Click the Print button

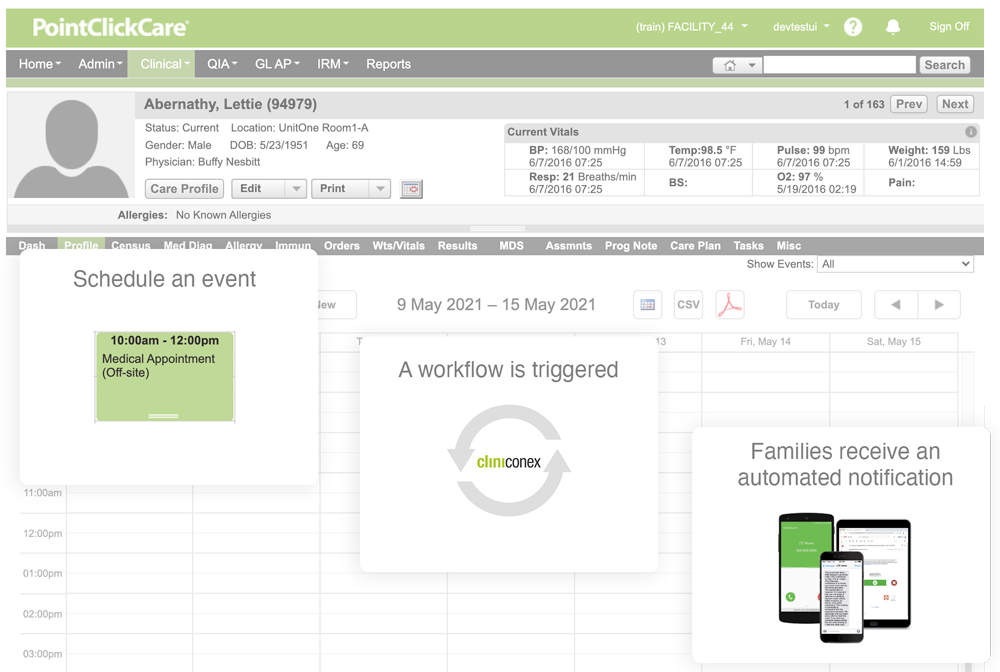pyautogui.click(x=341, y=189)
